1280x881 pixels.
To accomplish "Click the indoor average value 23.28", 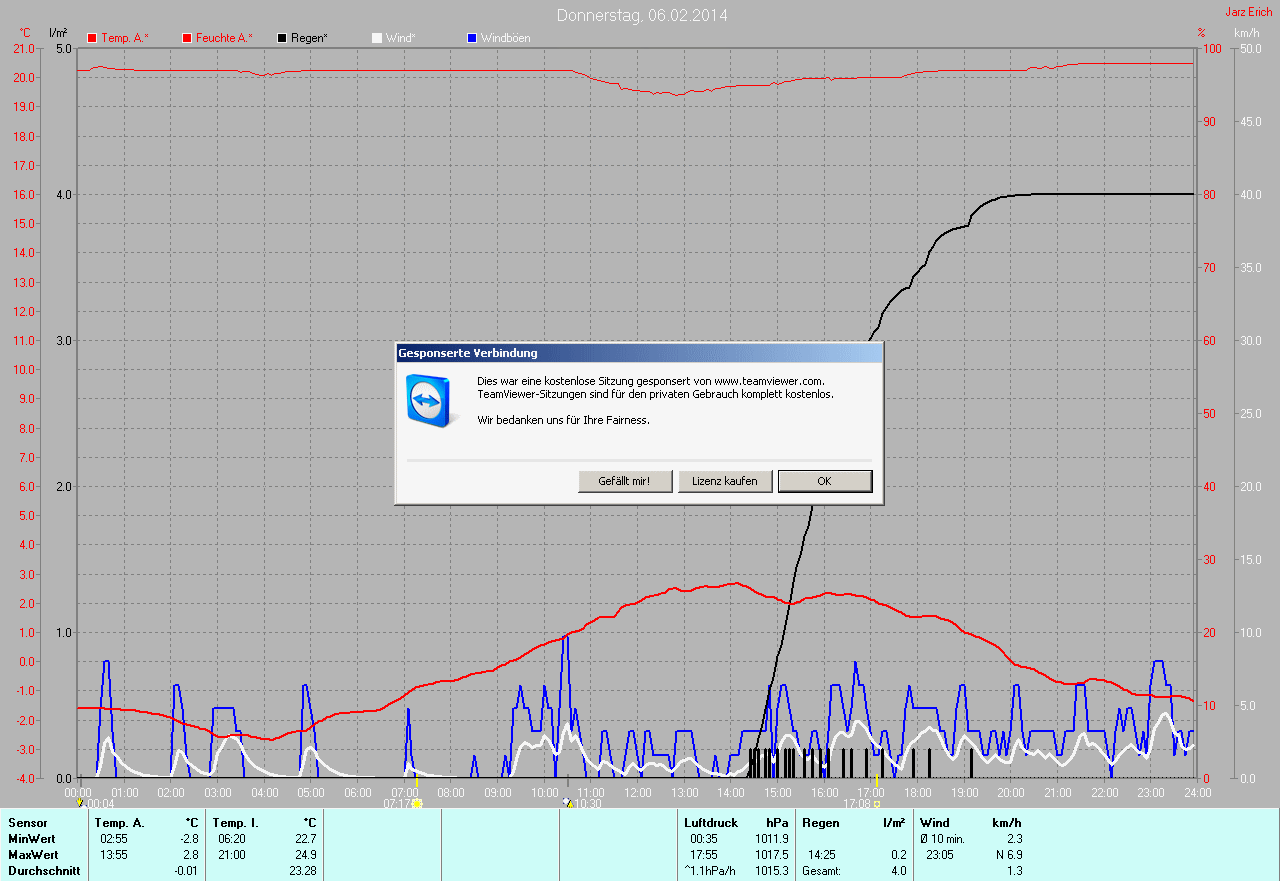I will (x=303, y=871).
